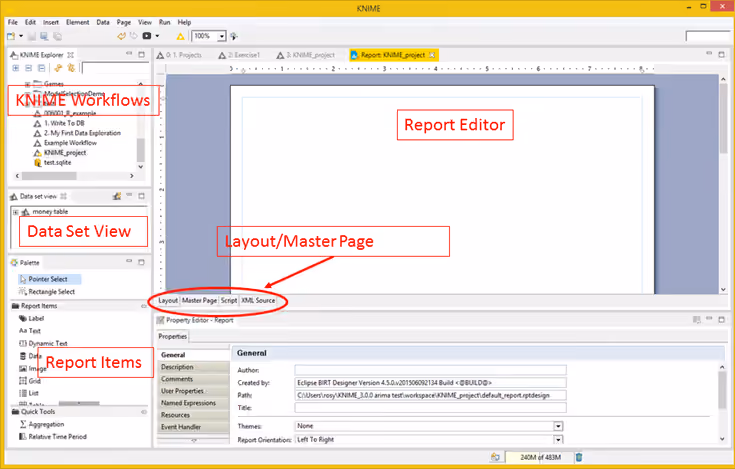Select 006001_R_example workflow in explorer

[x=70, y=113]
